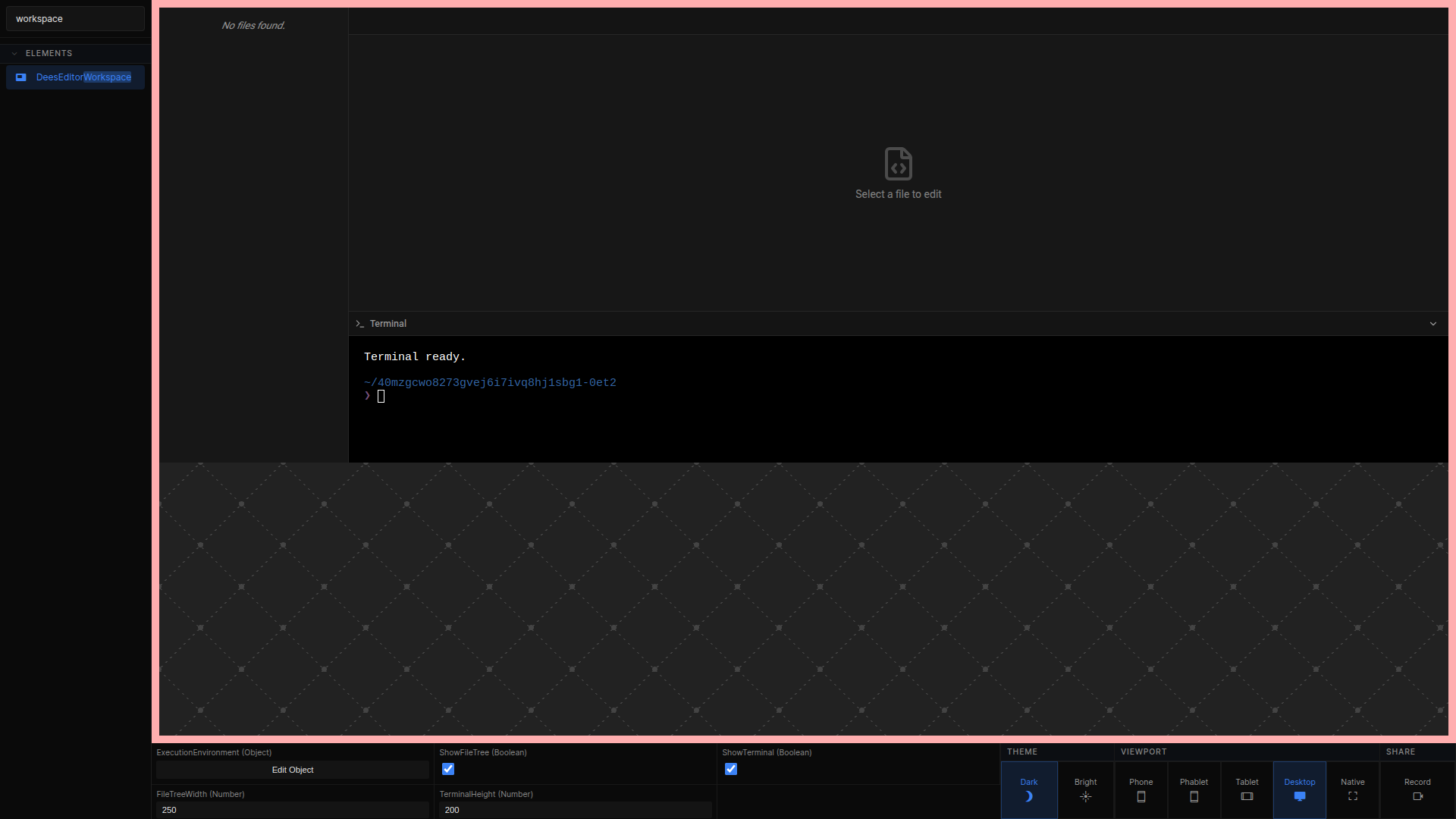Switch to Native viewport icon
The image size is (1456, 819).
[1352, 796]
